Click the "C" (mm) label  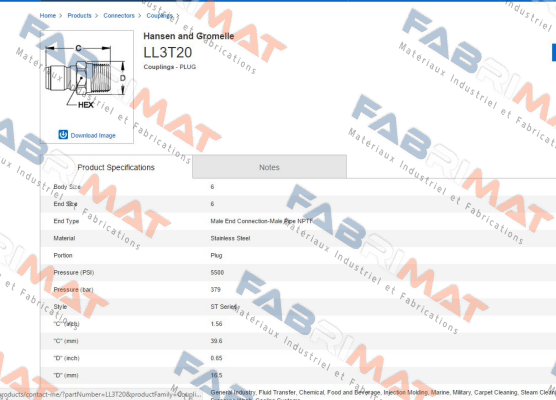tap(66, 341)
